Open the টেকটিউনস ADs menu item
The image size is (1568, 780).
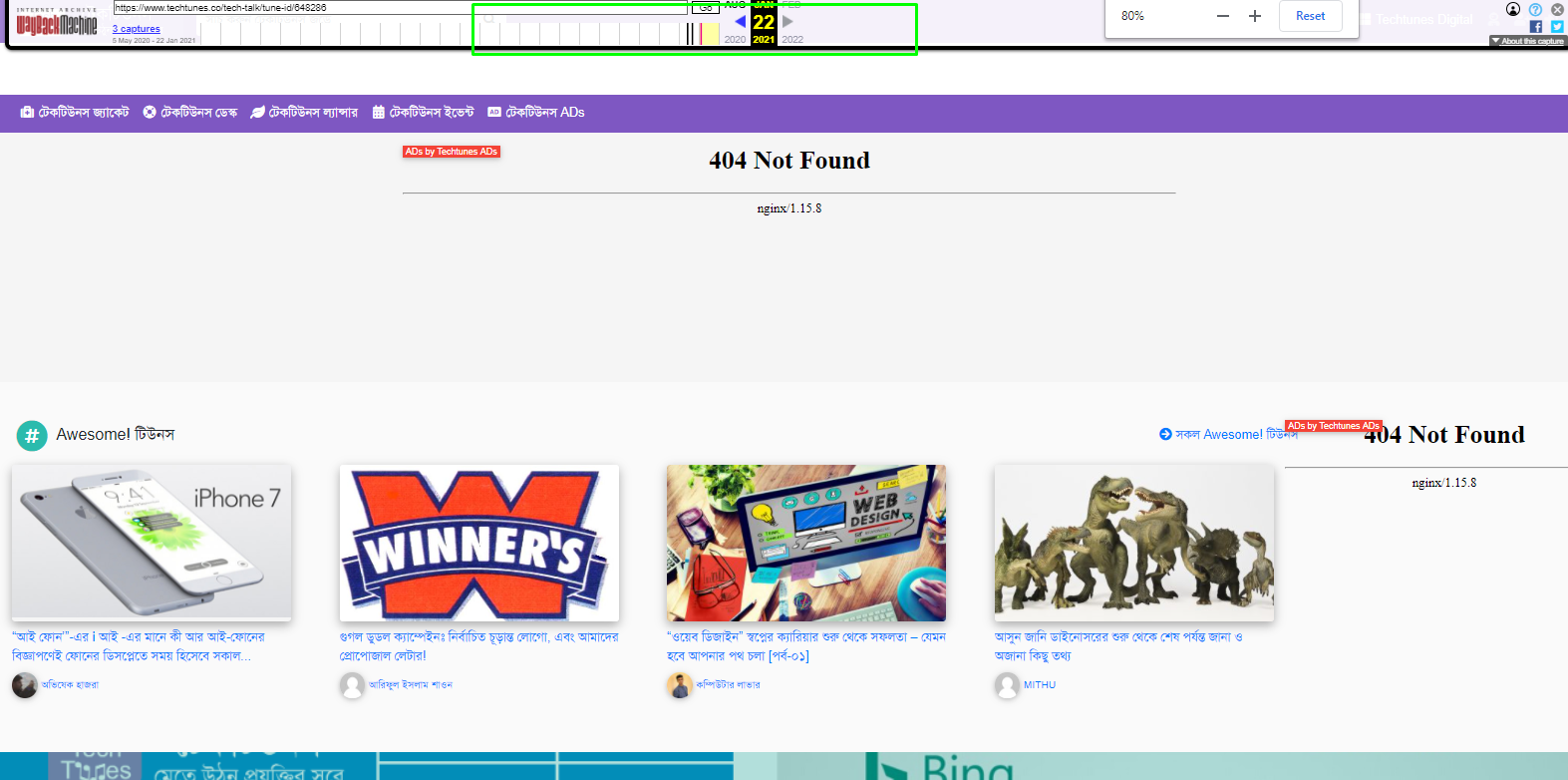[x=536, y=113]
